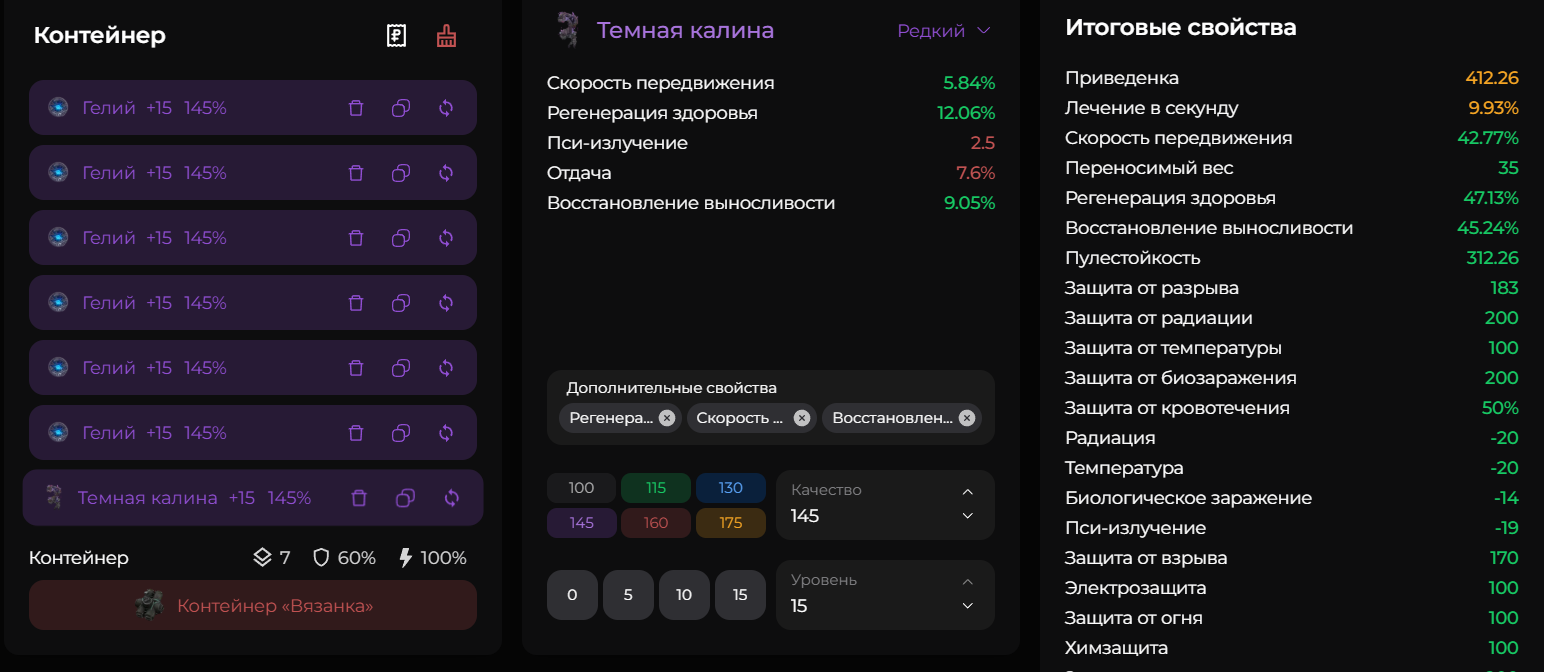The image size is (1544, 672).
Task: Remove the Восстановление additional property chip
Action: click(966, 418)
